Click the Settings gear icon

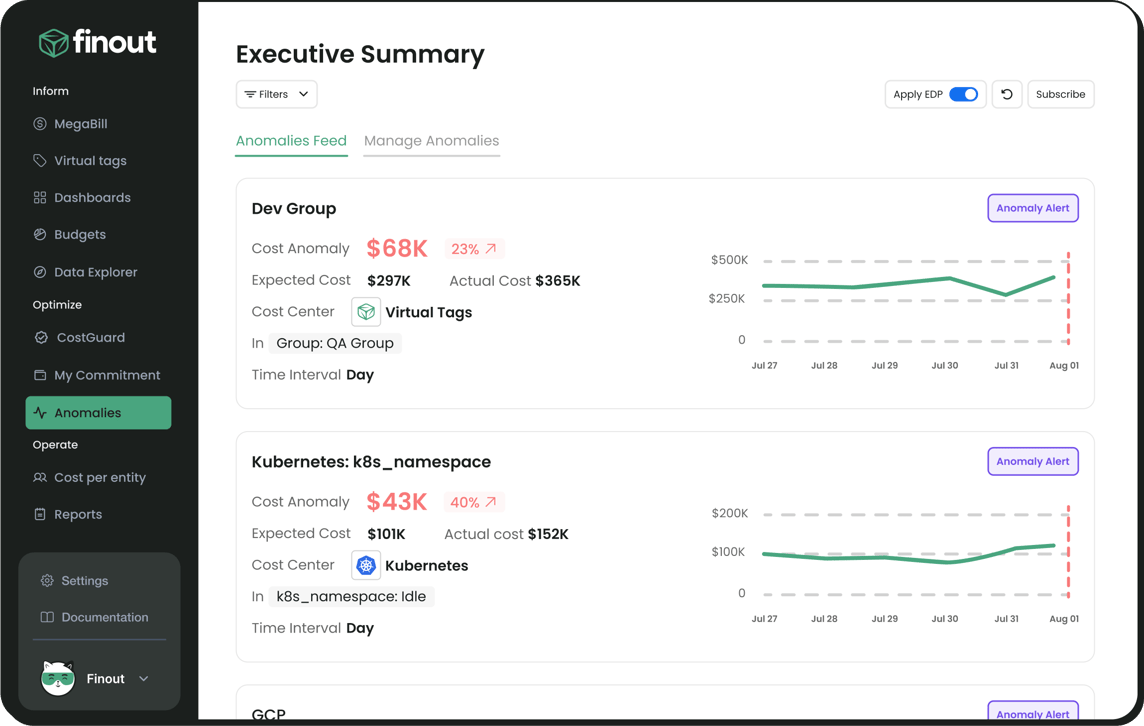[47, 581]
